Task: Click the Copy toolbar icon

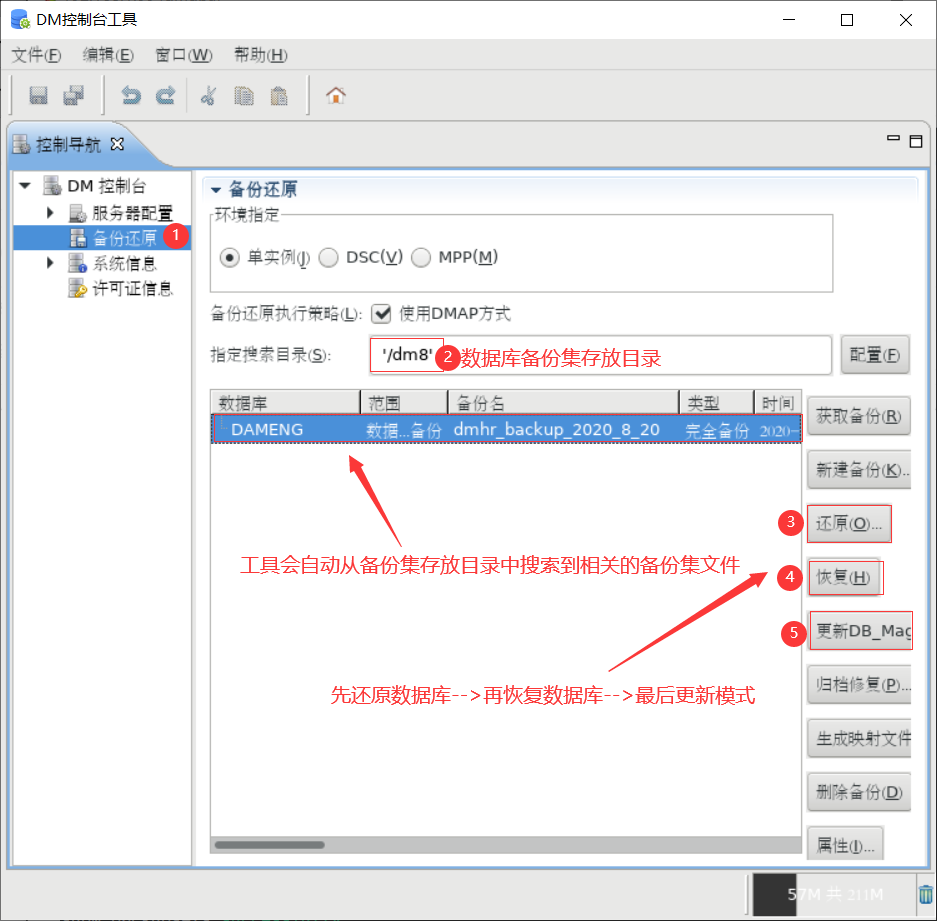Action: point(243,96)
